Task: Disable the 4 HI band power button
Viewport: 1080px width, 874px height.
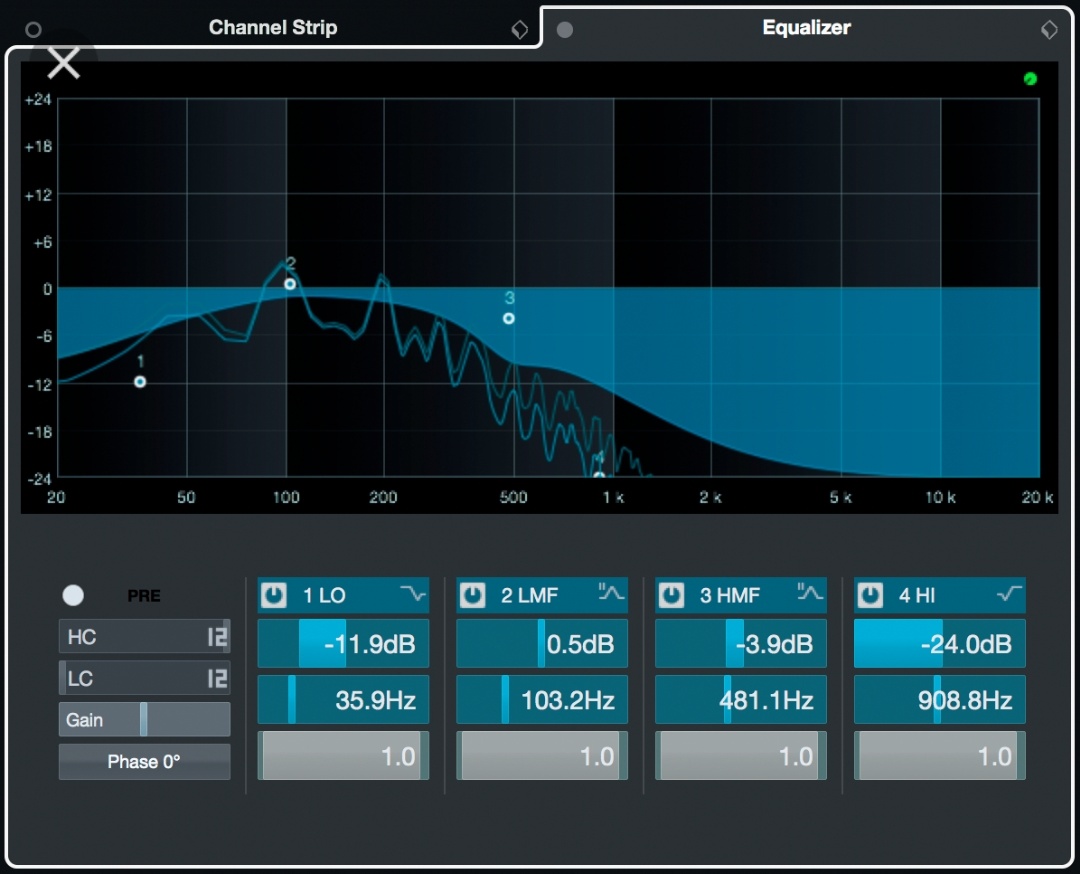Action: [870, 595]
